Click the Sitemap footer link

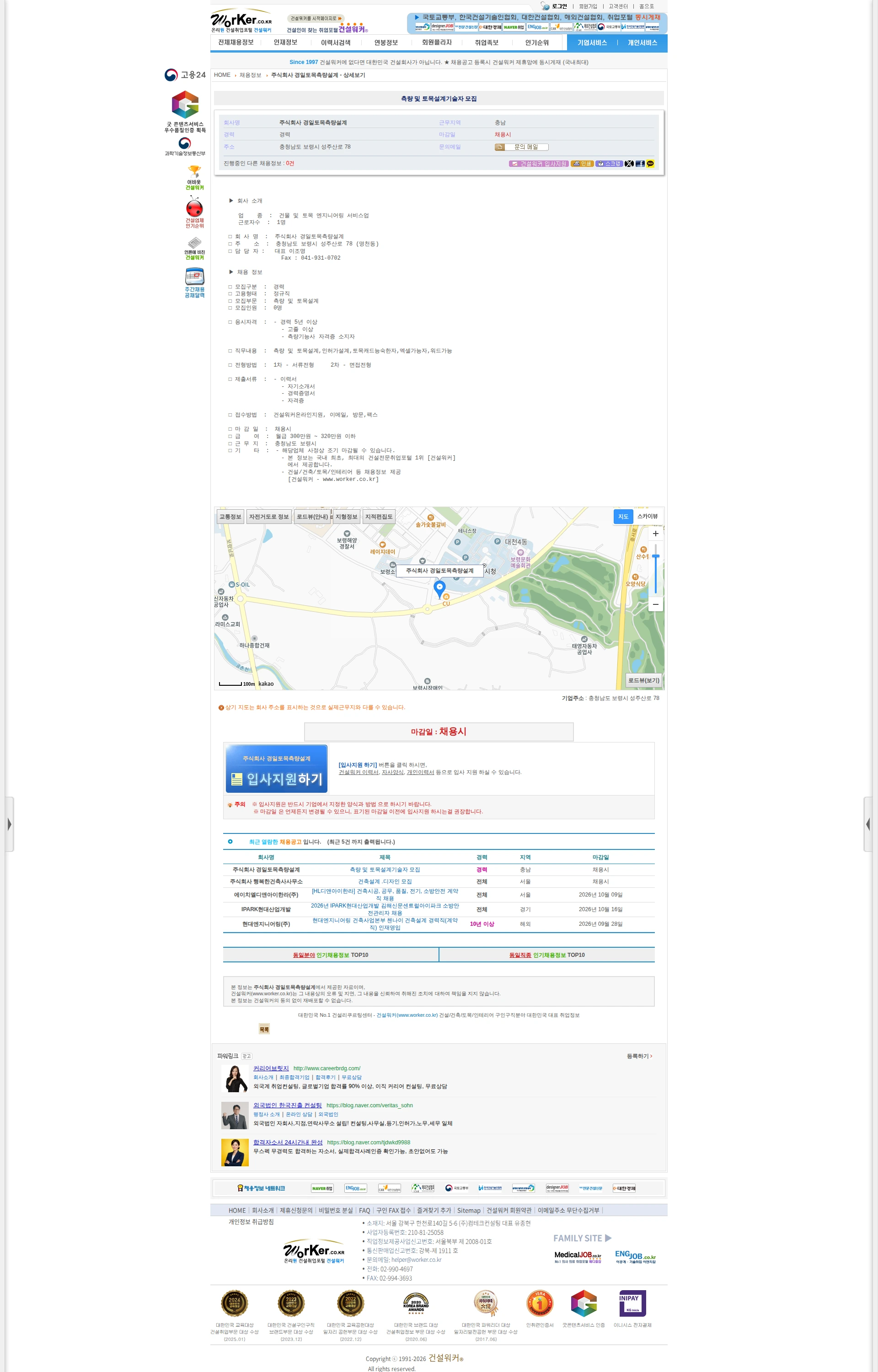coord(469,1210)
